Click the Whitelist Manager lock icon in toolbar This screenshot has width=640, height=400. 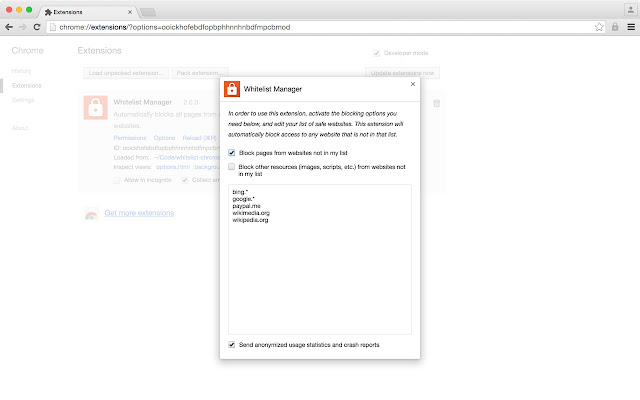click(615, 27)
